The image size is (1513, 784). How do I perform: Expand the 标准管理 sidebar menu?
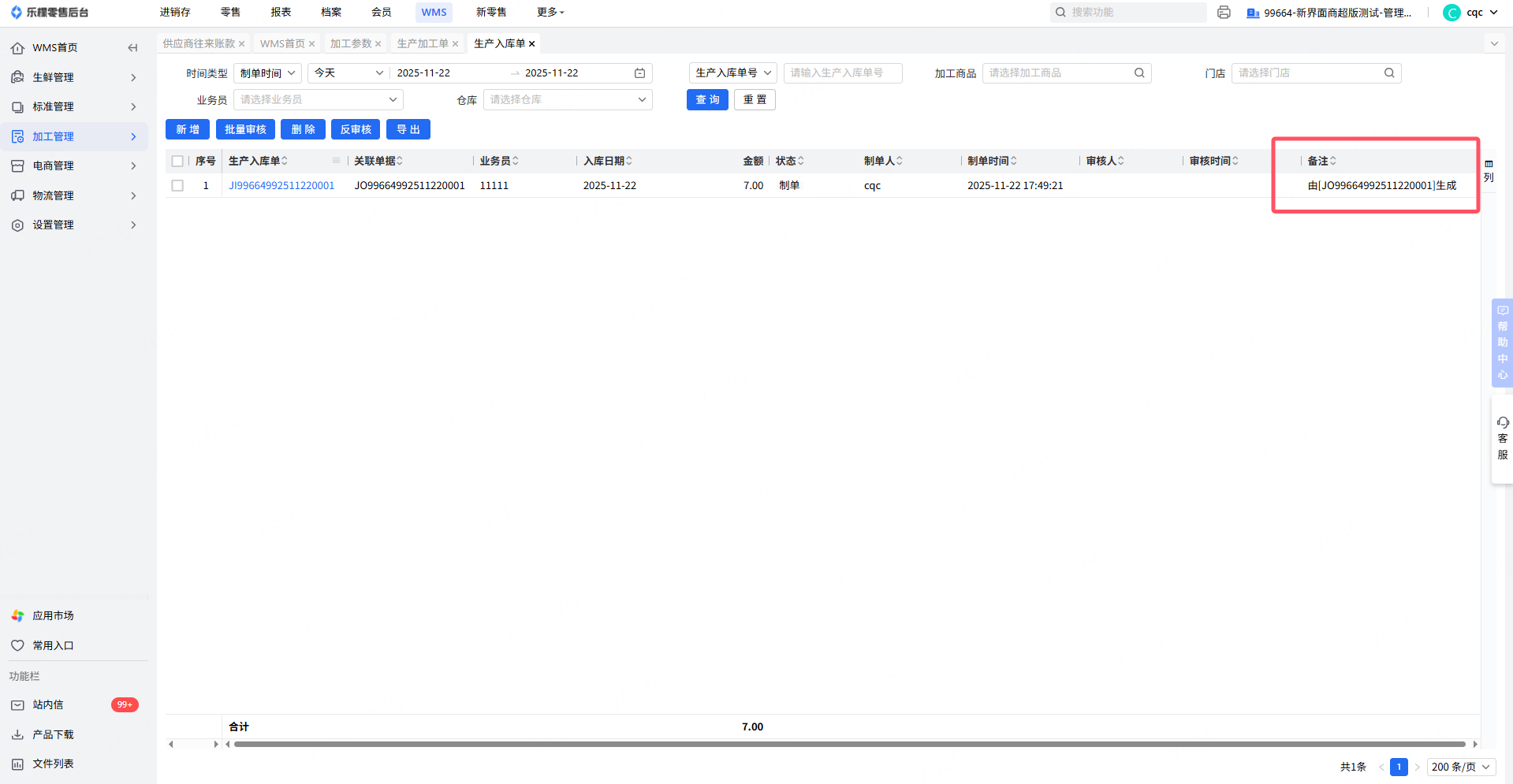coord(74,107)
